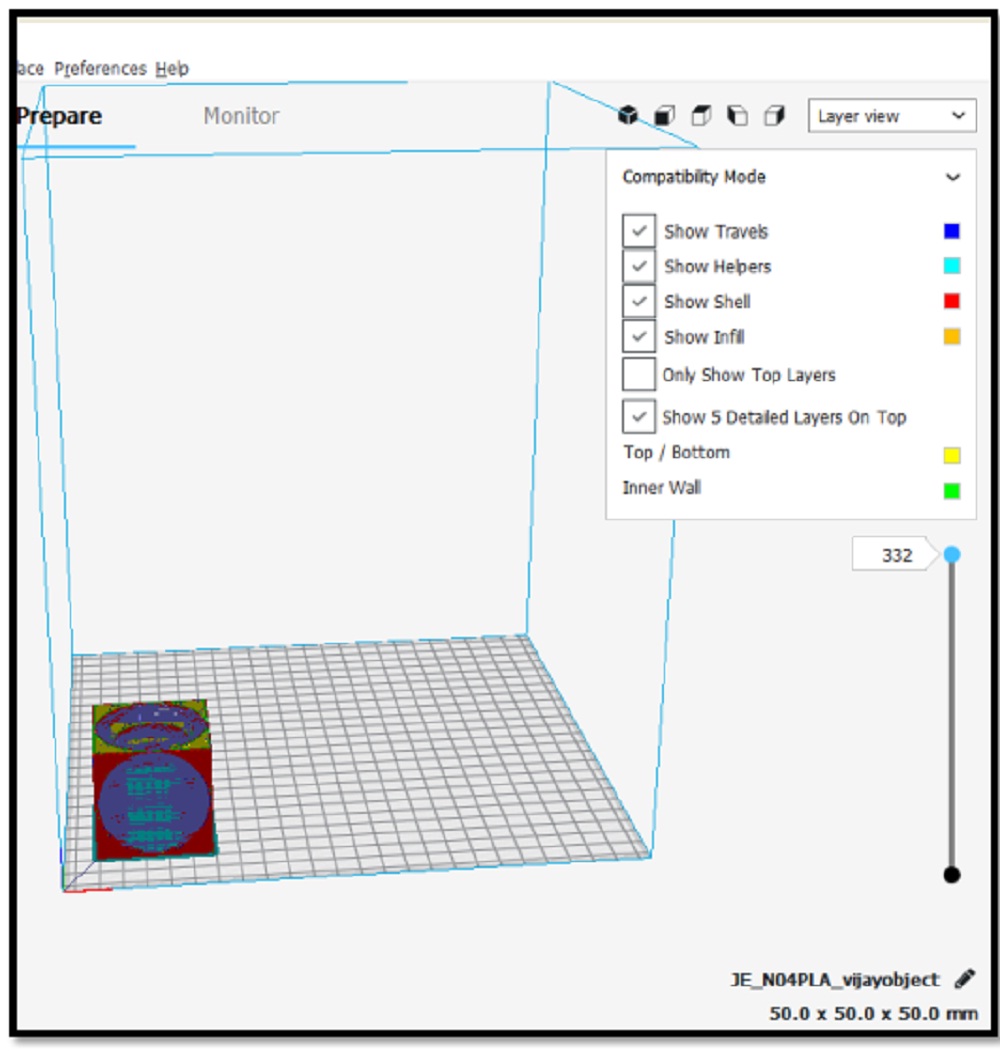Click the cyan Helpers color swatch

pos(952,266)
